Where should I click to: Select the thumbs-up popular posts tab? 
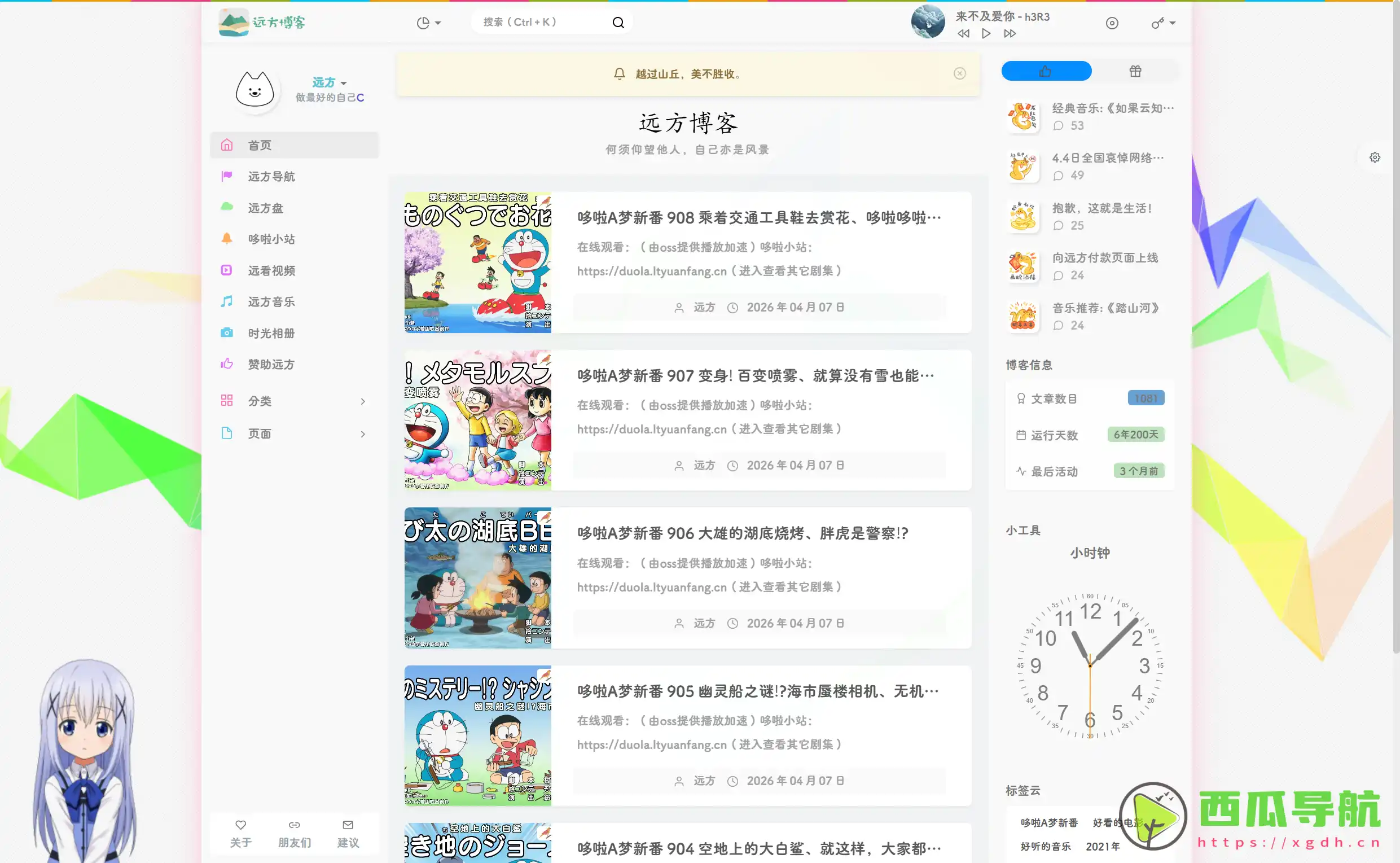1046,71
